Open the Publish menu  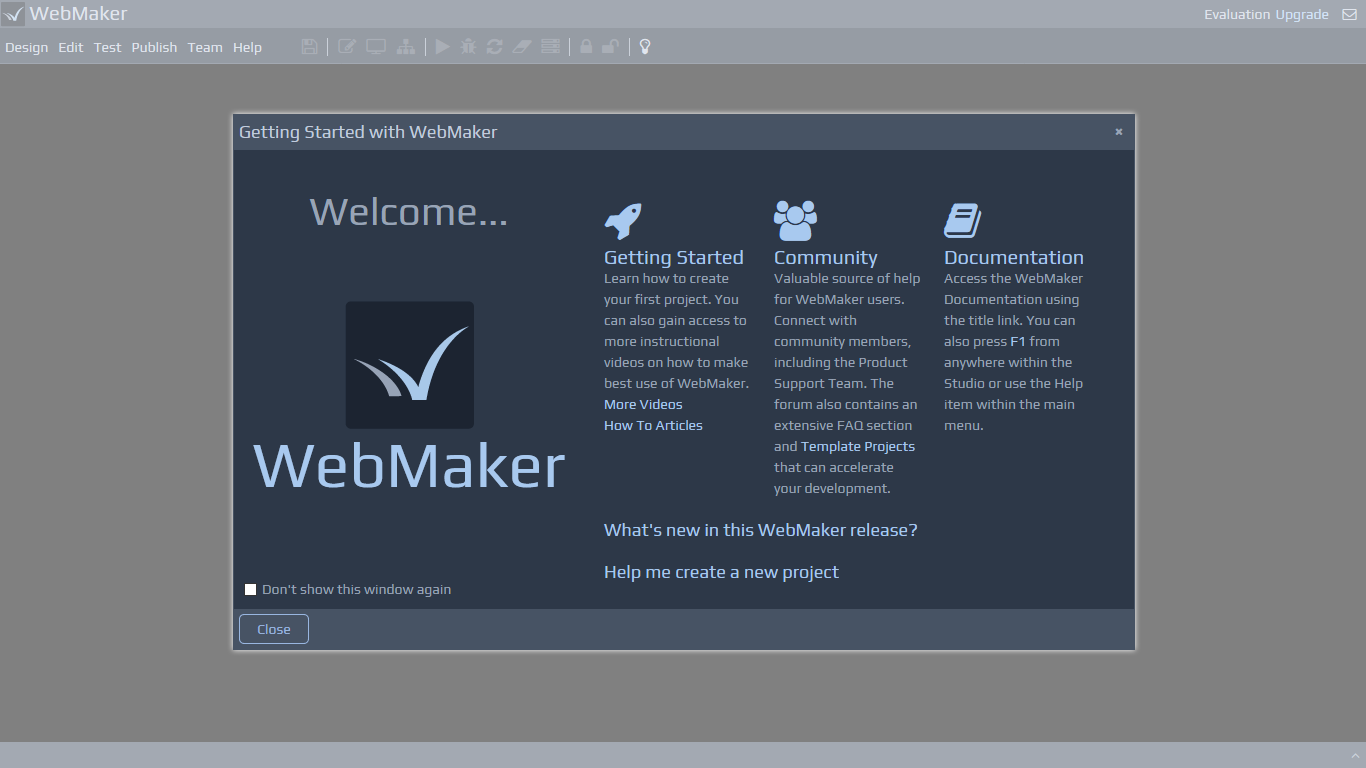[x=154, y=47]
